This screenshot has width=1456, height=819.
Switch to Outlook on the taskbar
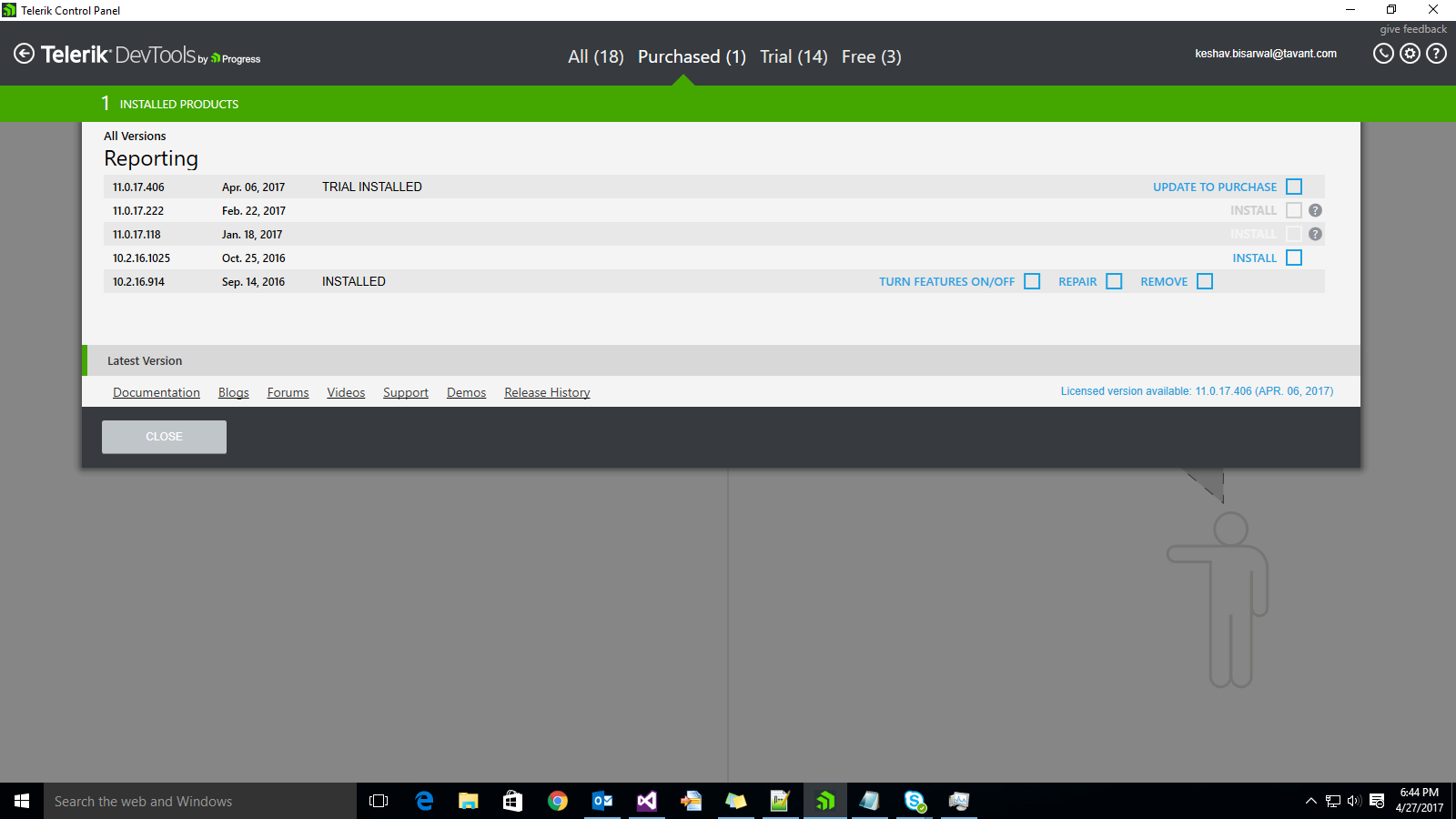(x=602, y=801)
